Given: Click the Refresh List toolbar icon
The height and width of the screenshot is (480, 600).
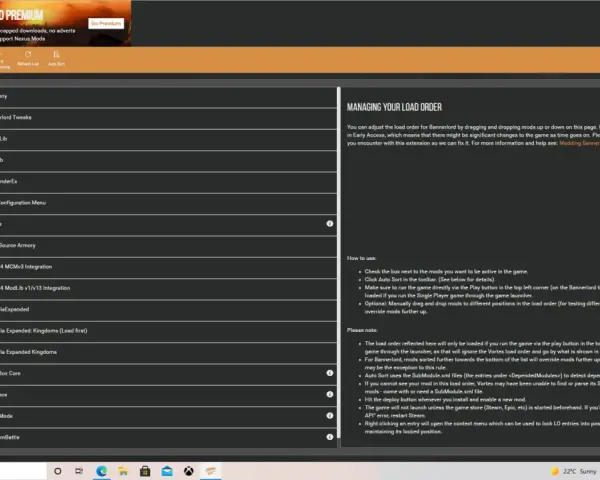Looking at the screenshot, I should (x=28, y=59).
